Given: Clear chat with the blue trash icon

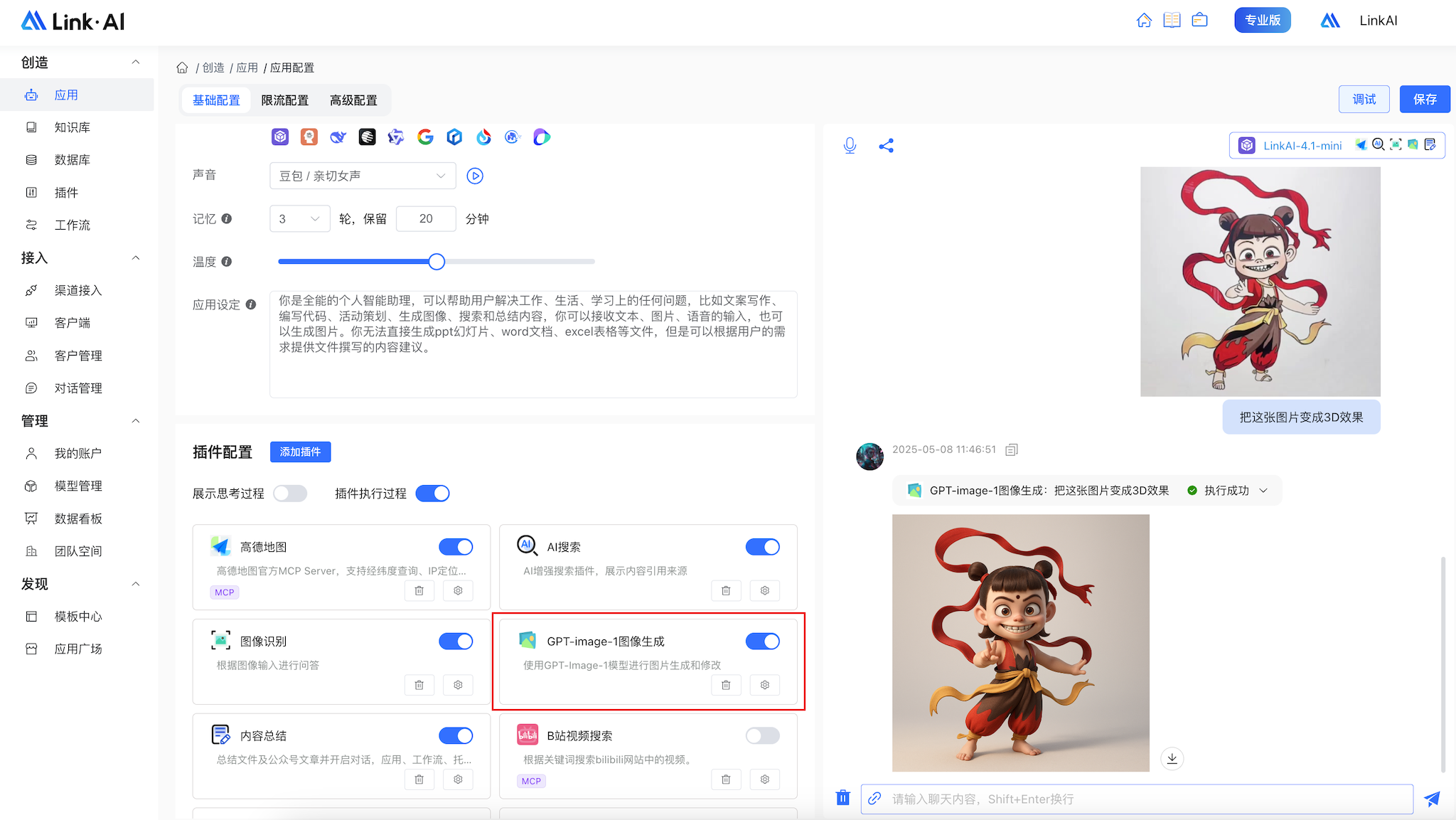Looking at the screenshot, I should click(x=843, y=797).
